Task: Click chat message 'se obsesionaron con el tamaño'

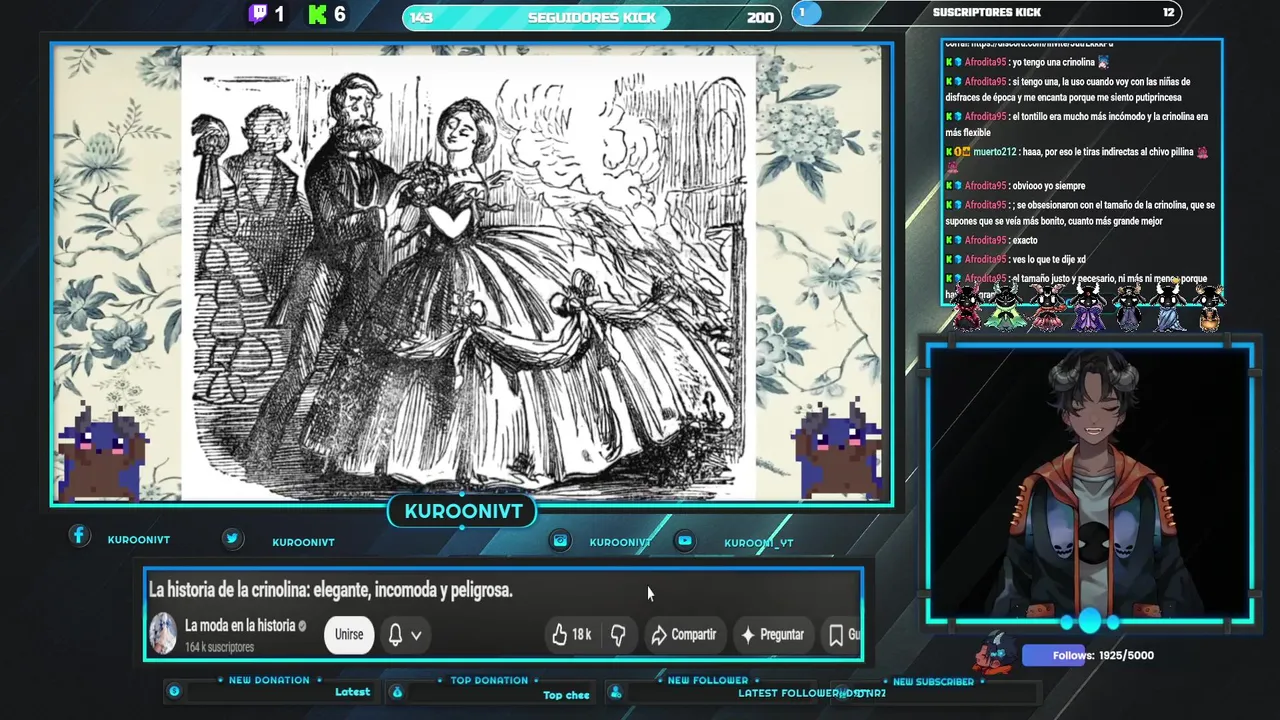Action: pyautogui.click(x=1080, y=213)
